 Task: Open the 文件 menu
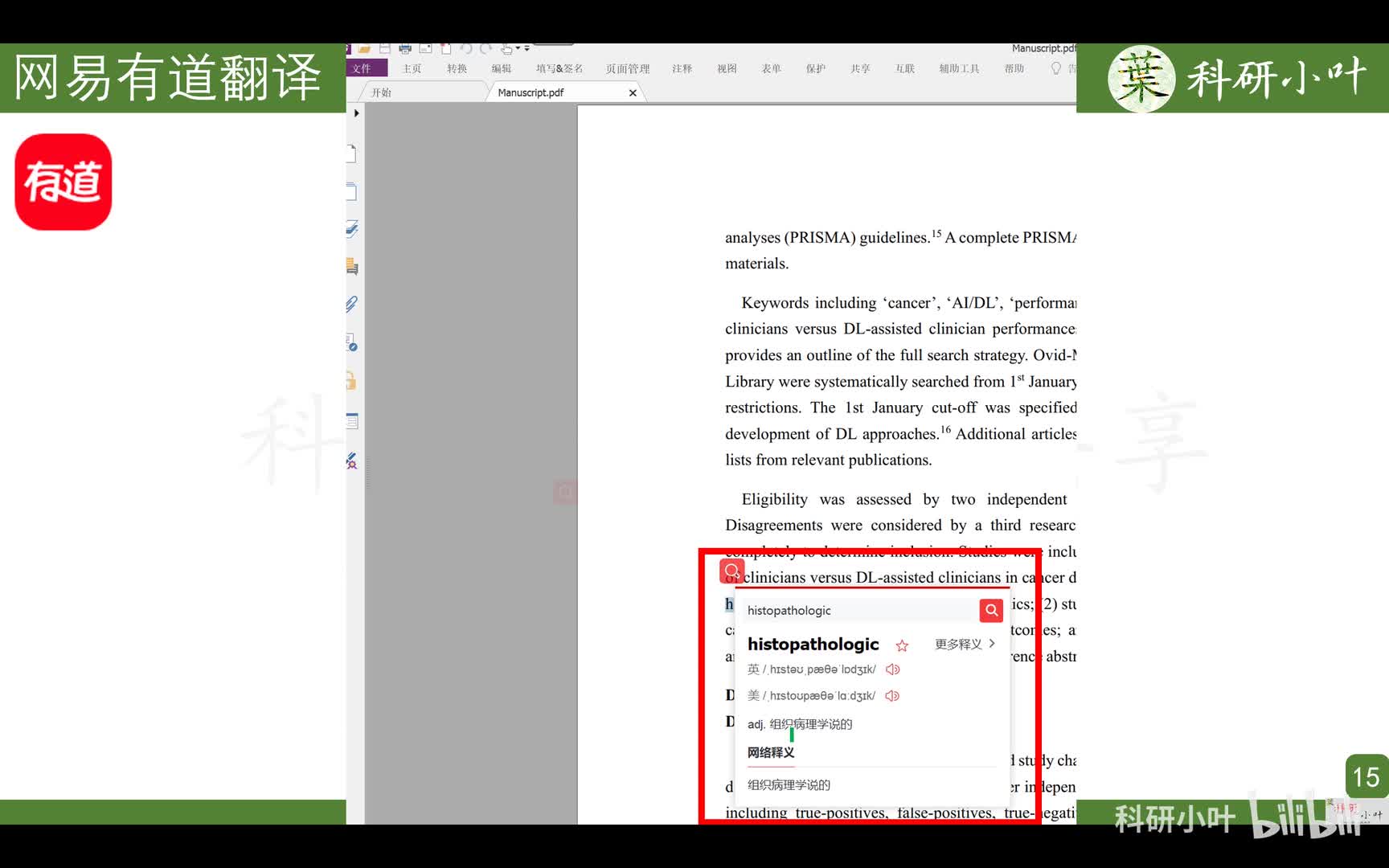tap(363, 68)
